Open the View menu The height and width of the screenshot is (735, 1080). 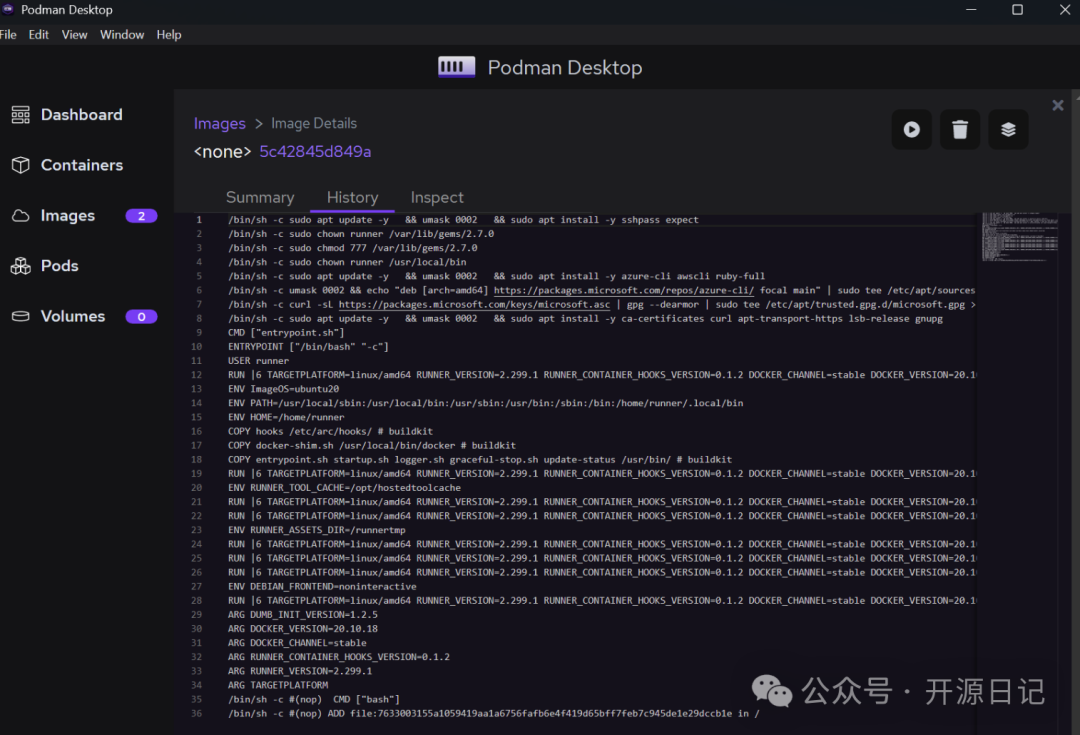(x=75, y=34)
